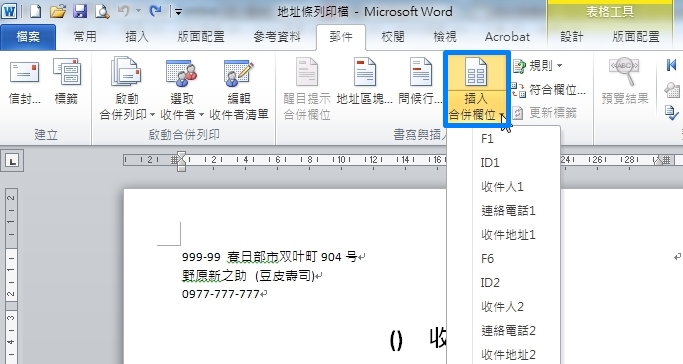
Task: Click the 問候行 greeting line button
Action: coord(420,82)
